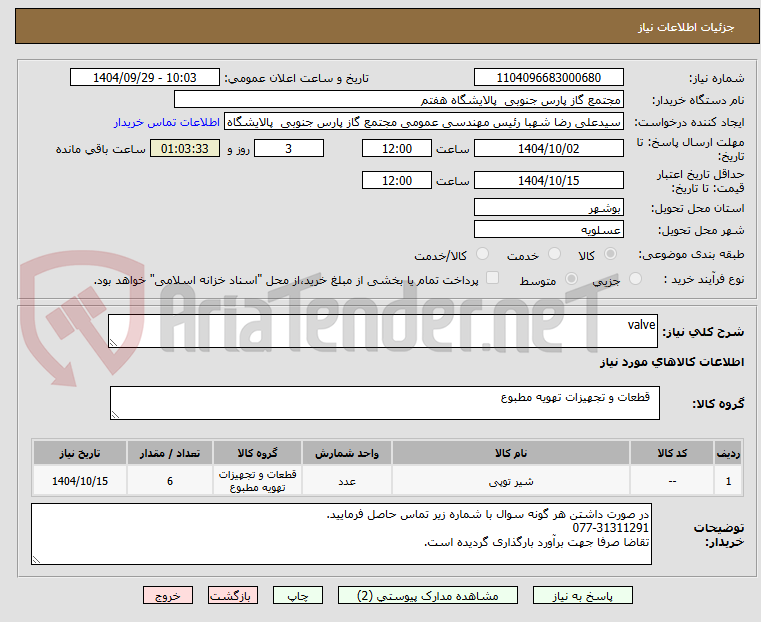
Task: Click the شرح کلی نیاز textarea with valve
Action: pos(383,331)
